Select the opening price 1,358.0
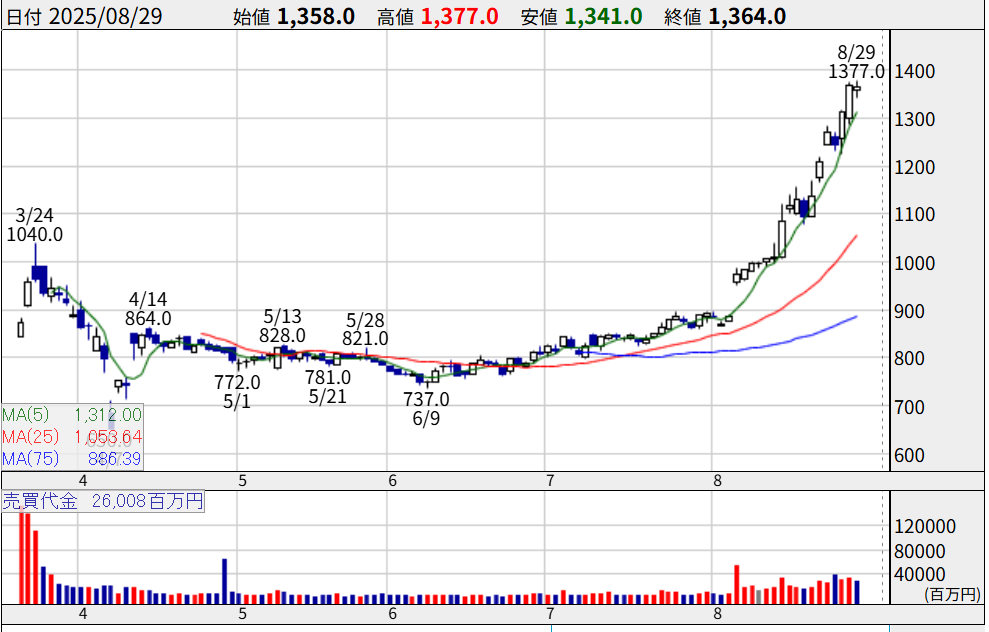 (315, 16)
